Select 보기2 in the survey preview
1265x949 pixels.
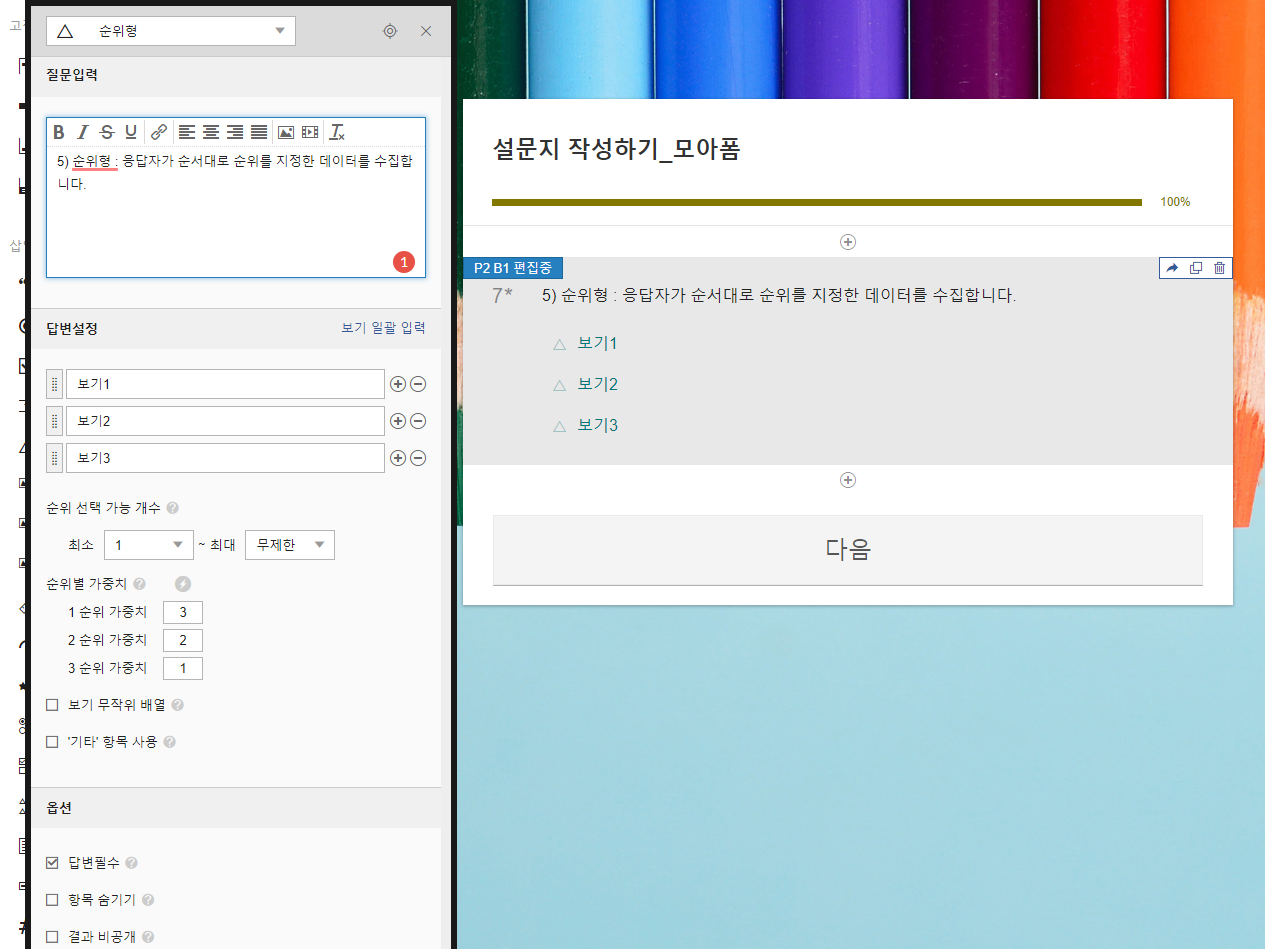(598, 385)
